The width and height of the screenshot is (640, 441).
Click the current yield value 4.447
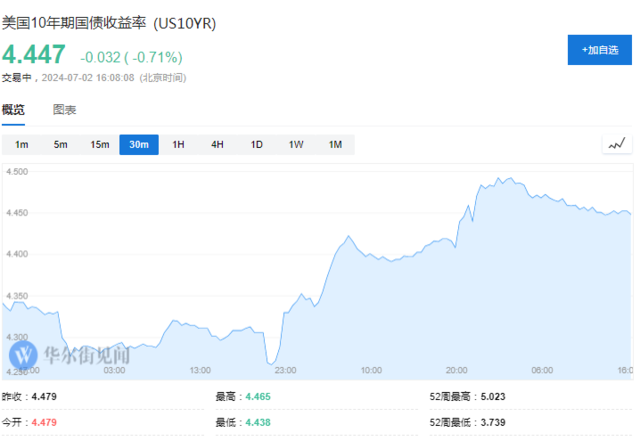[34, 54]
